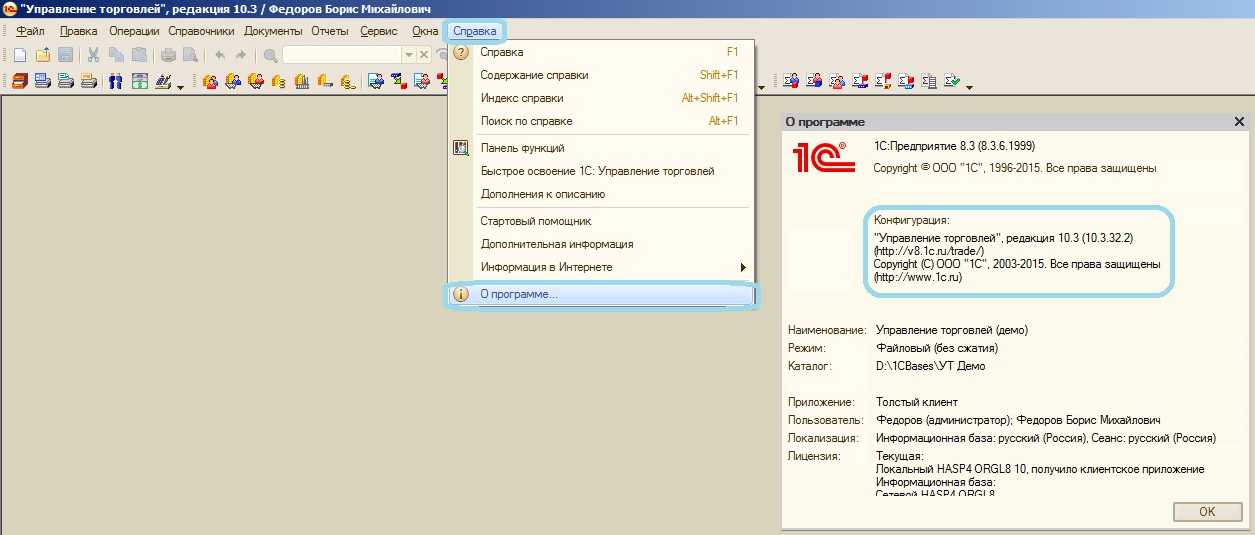Click the D:\1CBases\УТ Демо path
Viewport: 1255px width, 535px height.
coord(931,366)
